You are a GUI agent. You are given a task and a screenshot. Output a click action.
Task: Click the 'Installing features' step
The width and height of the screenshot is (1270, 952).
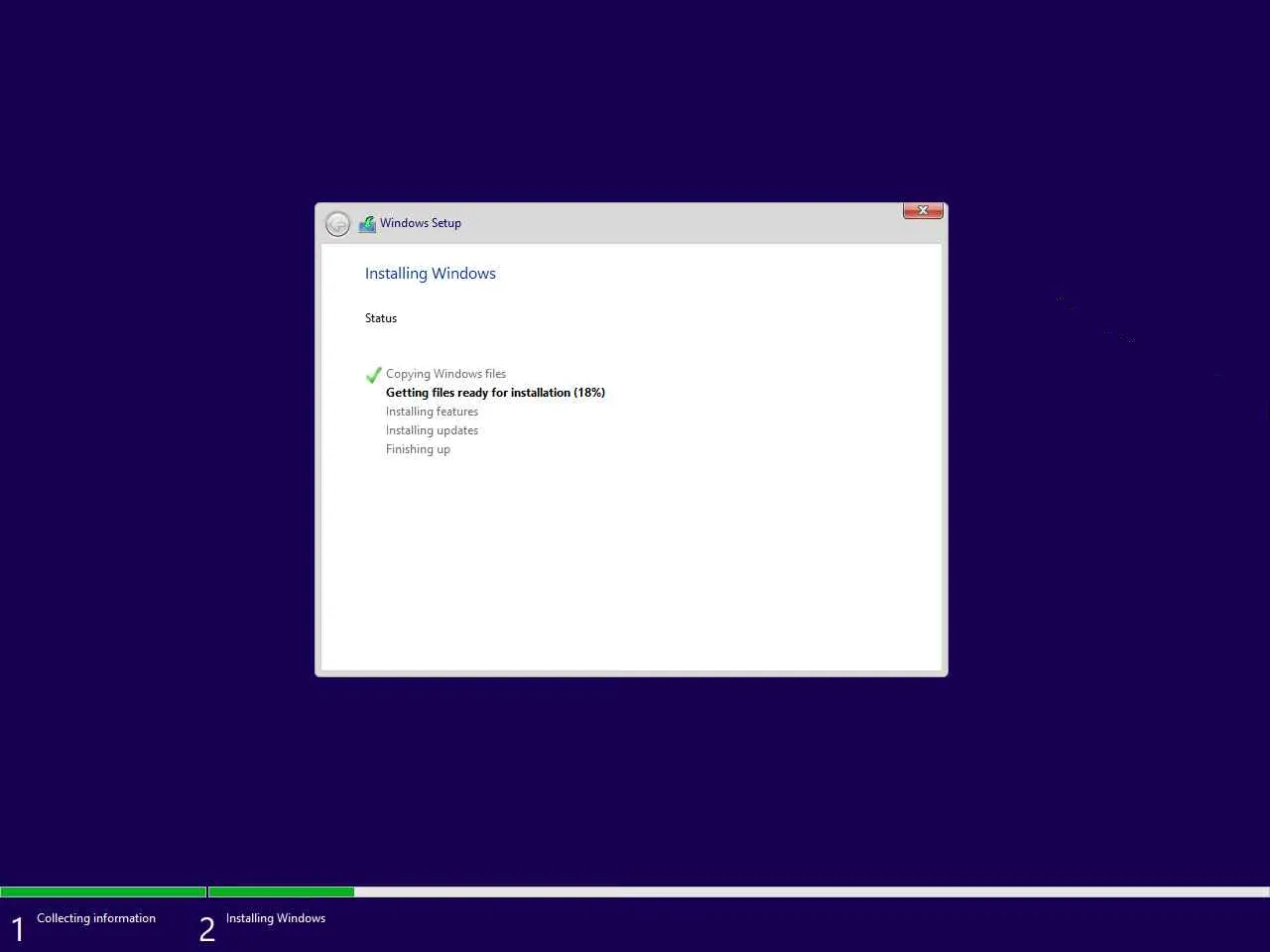click(432, 412)
